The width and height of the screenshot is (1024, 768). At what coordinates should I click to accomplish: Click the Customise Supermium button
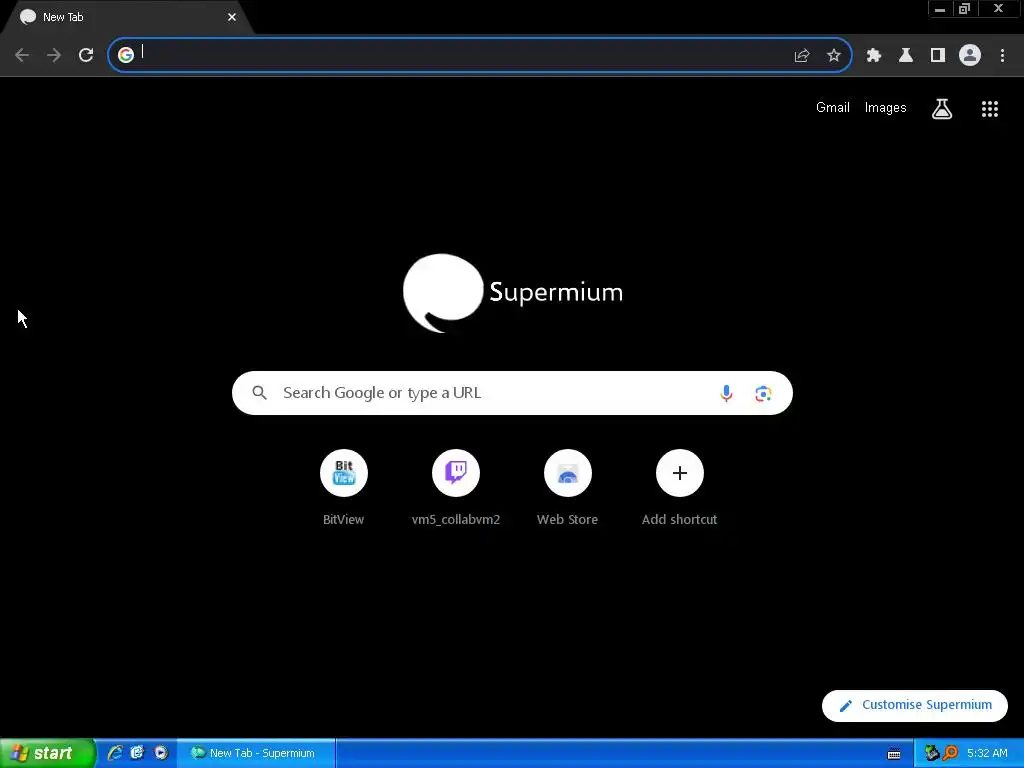915,705
